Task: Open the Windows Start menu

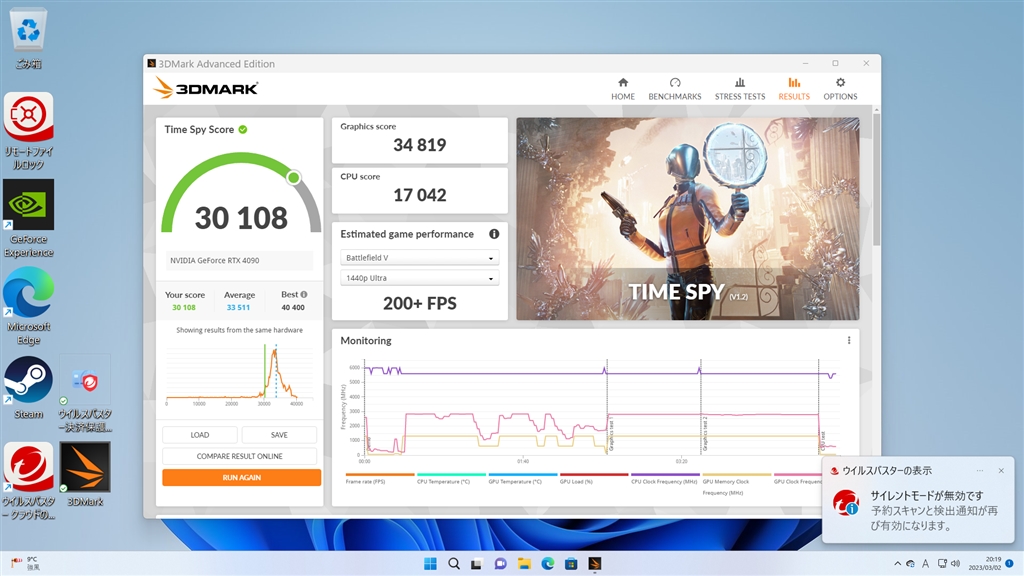Action: tap(430, 564)
